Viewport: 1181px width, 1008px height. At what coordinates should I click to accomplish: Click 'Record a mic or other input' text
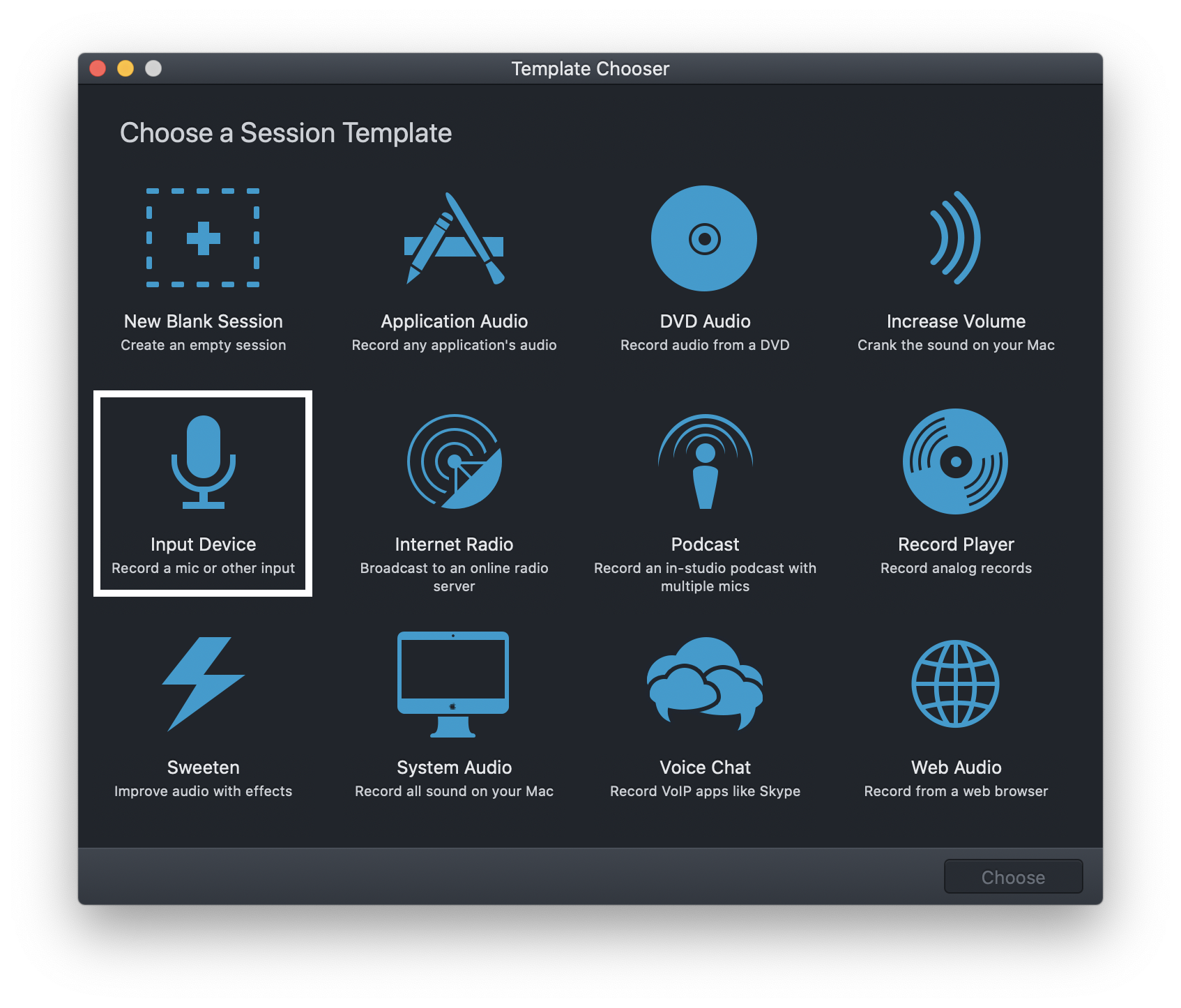[x=204, y=568]
